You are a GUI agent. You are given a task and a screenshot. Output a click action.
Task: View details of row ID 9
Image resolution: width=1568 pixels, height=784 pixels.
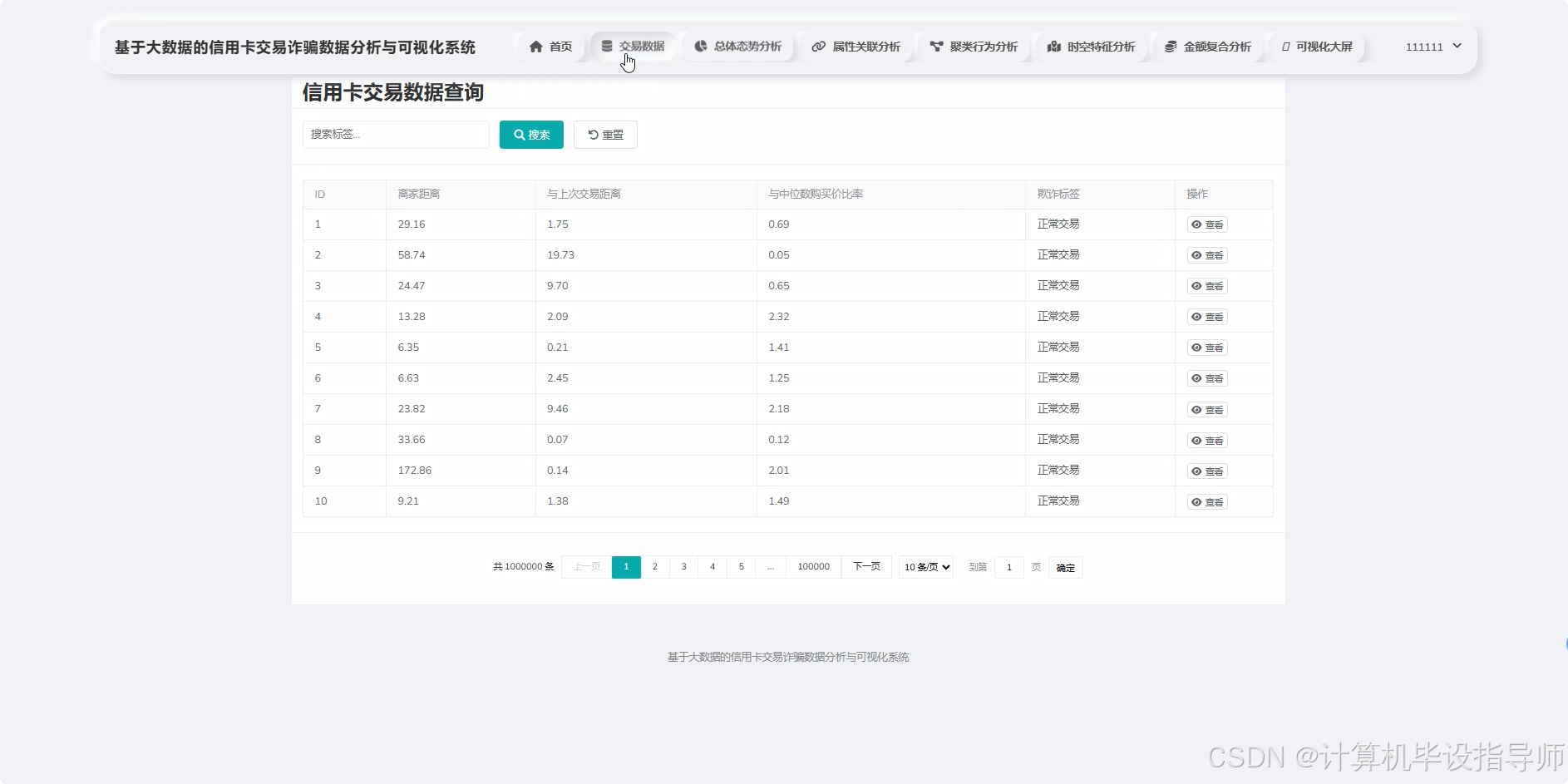point(1207,471)
